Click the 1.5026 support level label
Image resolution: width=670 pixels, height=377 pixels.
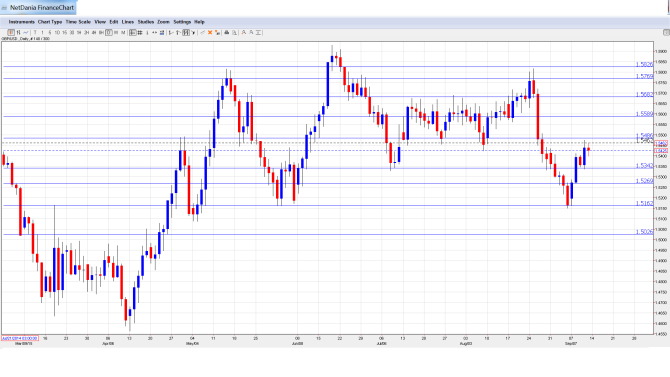[644, 232]
